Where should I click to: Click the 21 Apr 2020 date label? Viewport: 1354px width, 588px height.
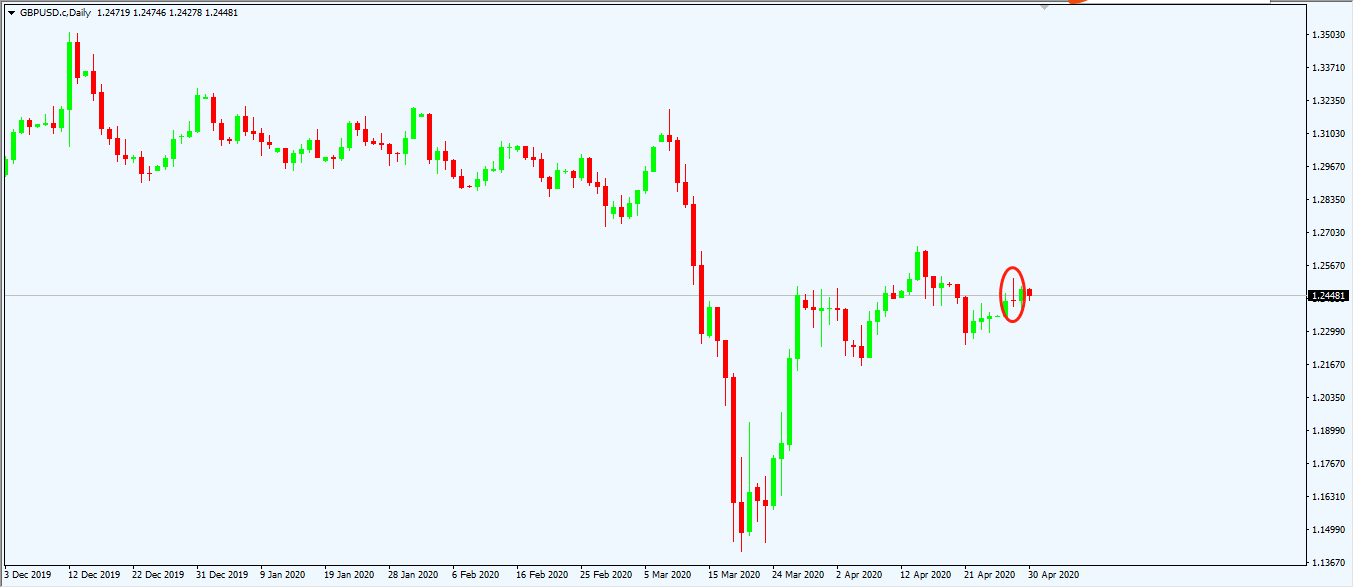990,575
